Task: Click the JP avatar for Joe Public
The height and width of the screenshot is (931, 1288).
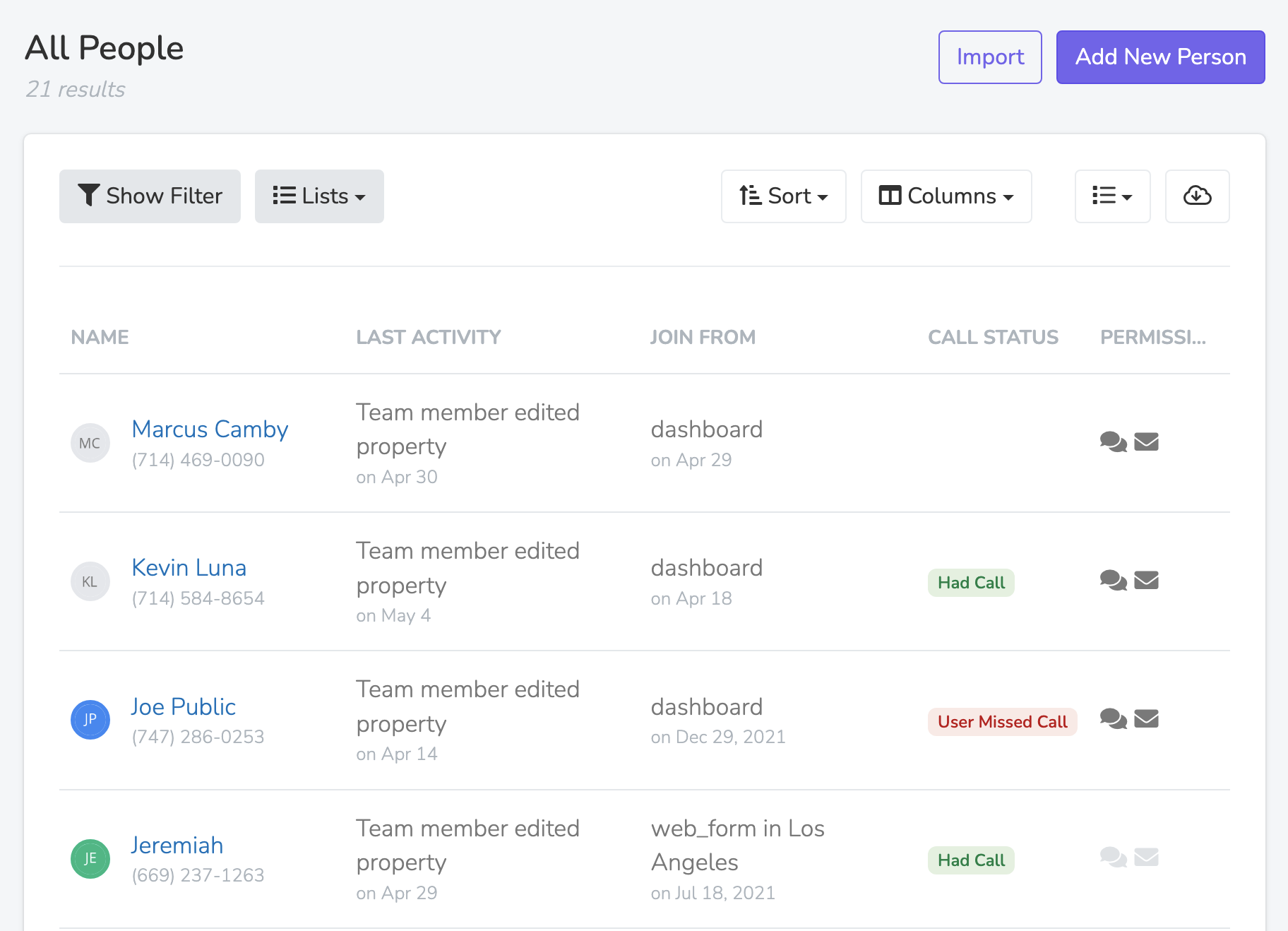Action: click(90, 720)
